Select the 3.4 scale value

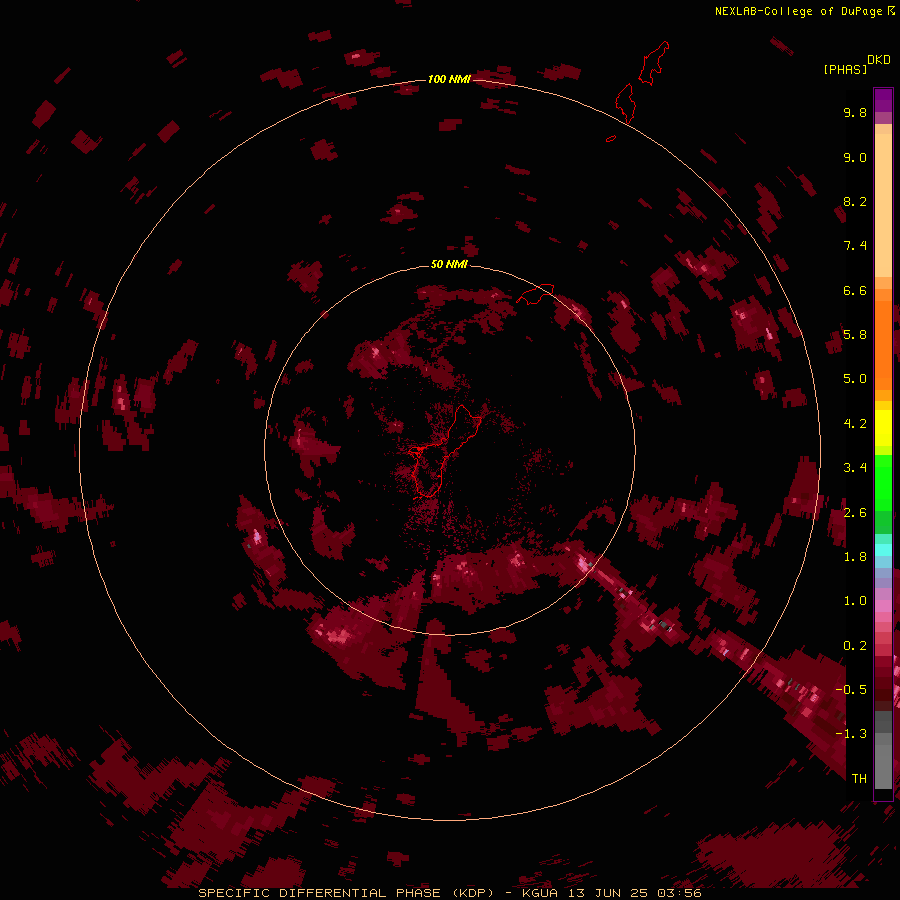pyautogui.click(x=855, y=468)
